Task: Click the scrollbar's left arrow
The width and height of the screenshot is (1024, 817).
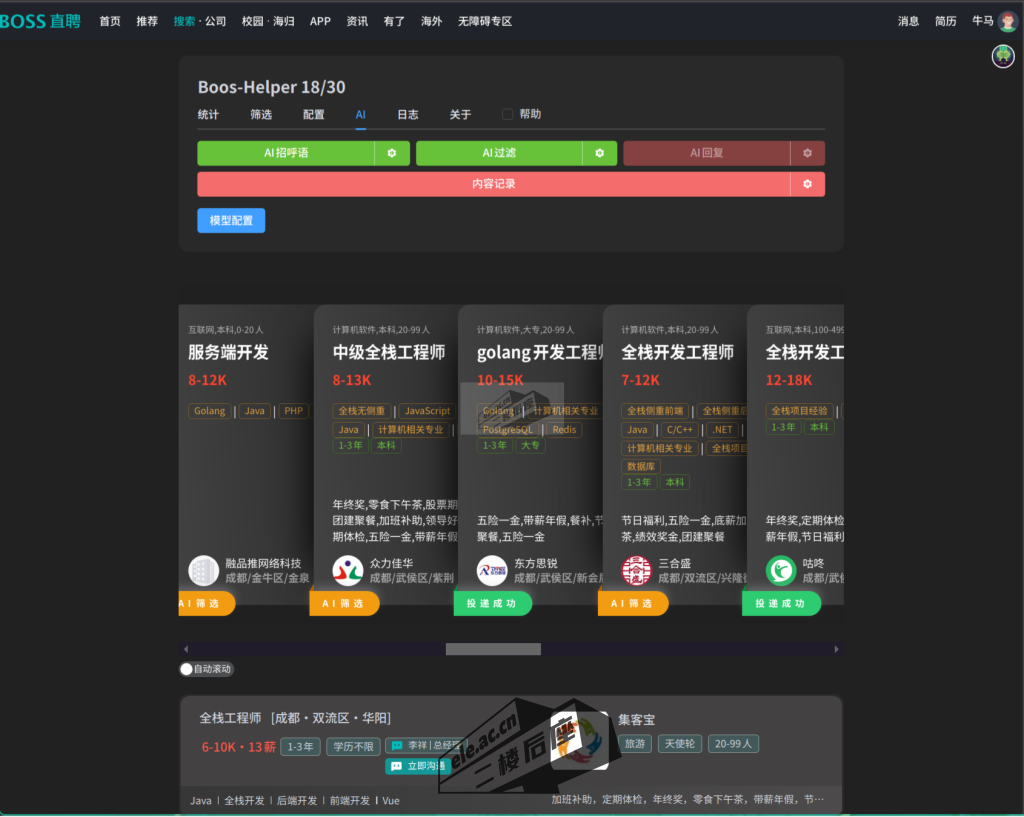Action: pyautogui.click(x=185, y=649)
